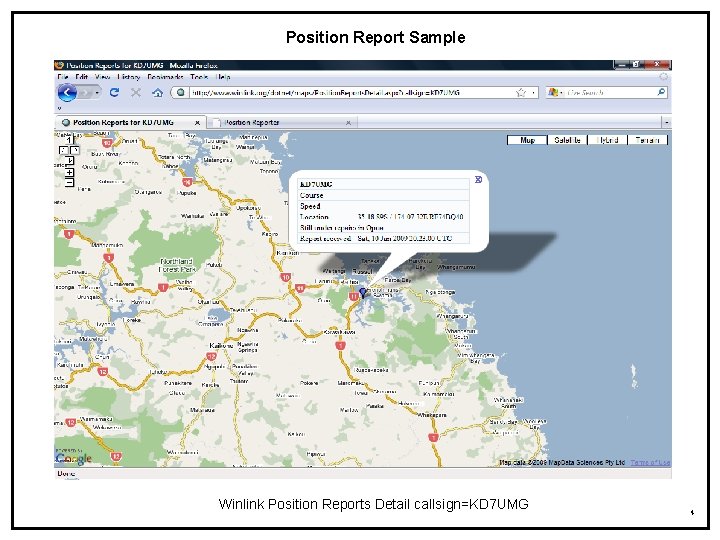Click the Firefox icon in the title bar

click(59, 65)
